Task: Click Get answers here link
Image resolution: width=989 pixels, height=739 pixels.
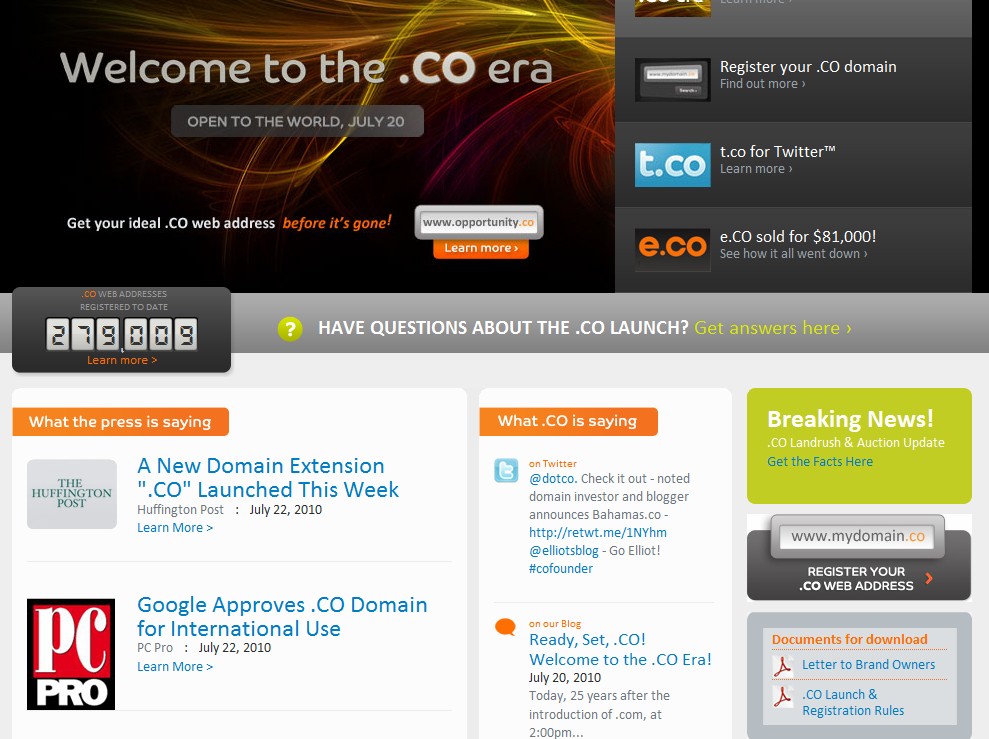Action: tap(773, 328)
